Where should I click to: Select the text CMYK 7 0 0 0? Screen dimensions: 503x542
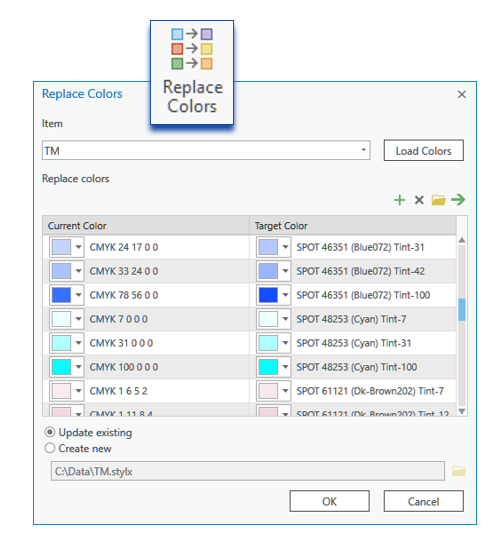tap(119, 319)
